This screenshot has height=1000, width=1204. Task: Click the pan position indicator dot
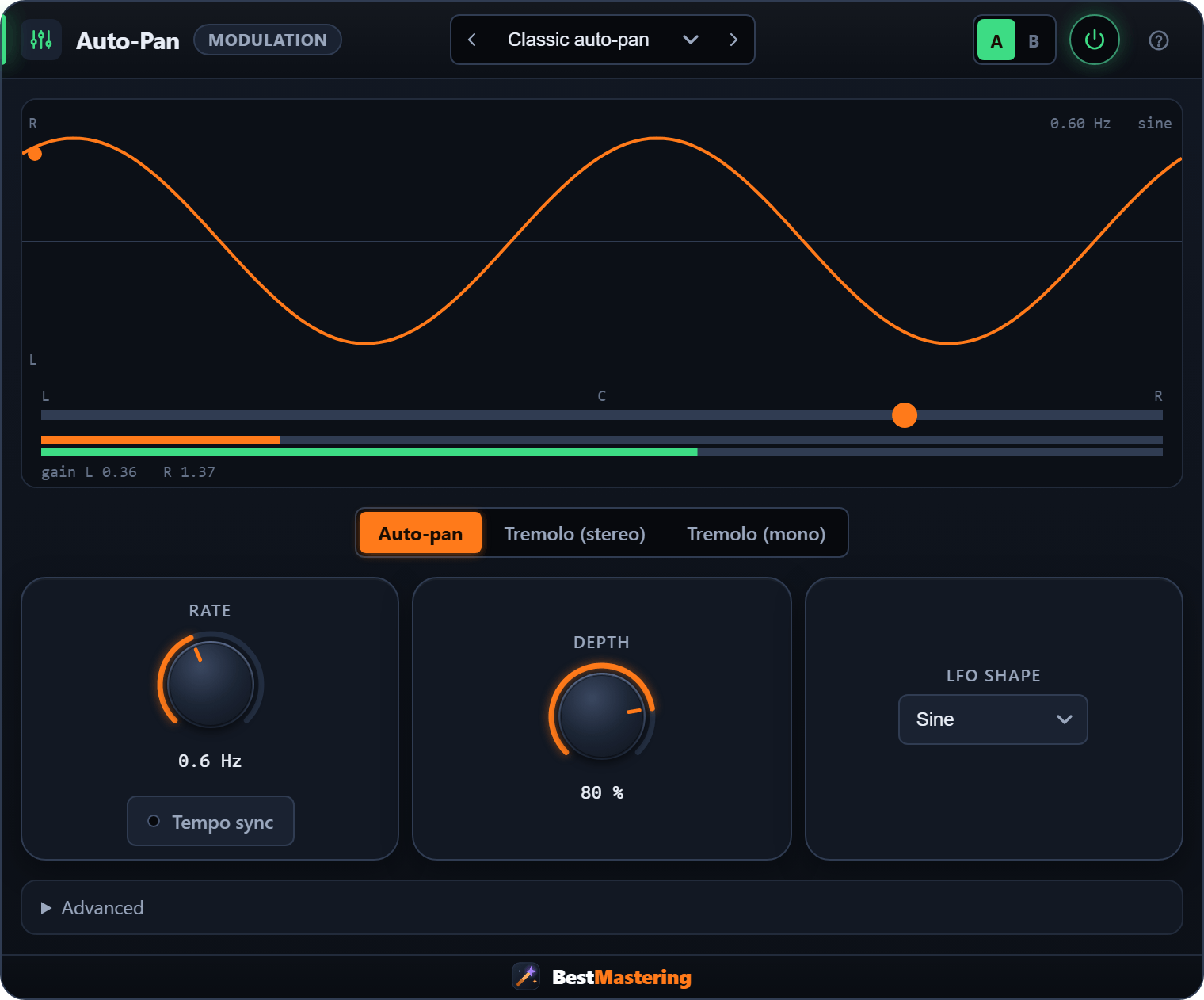coord(904,415)
